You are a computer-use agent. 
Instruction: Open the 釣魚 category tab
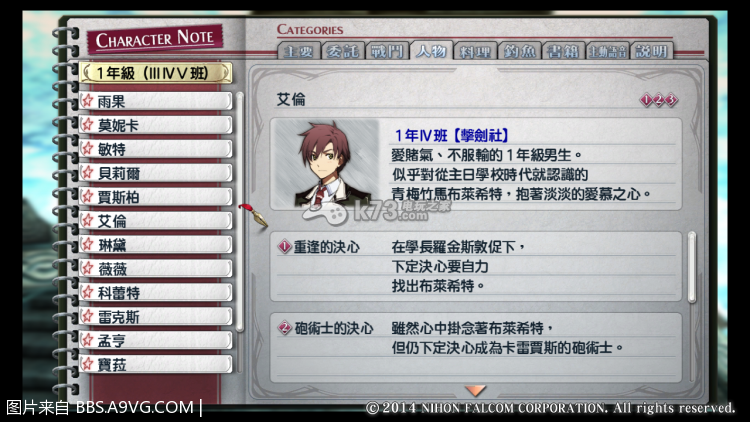click(518, 51)
